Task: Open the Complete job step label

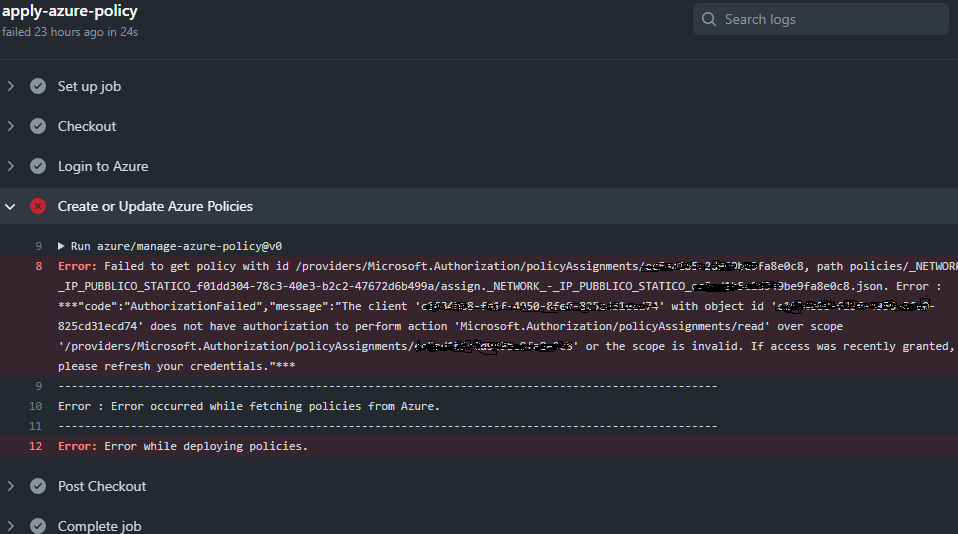Action: click(100, 526)
